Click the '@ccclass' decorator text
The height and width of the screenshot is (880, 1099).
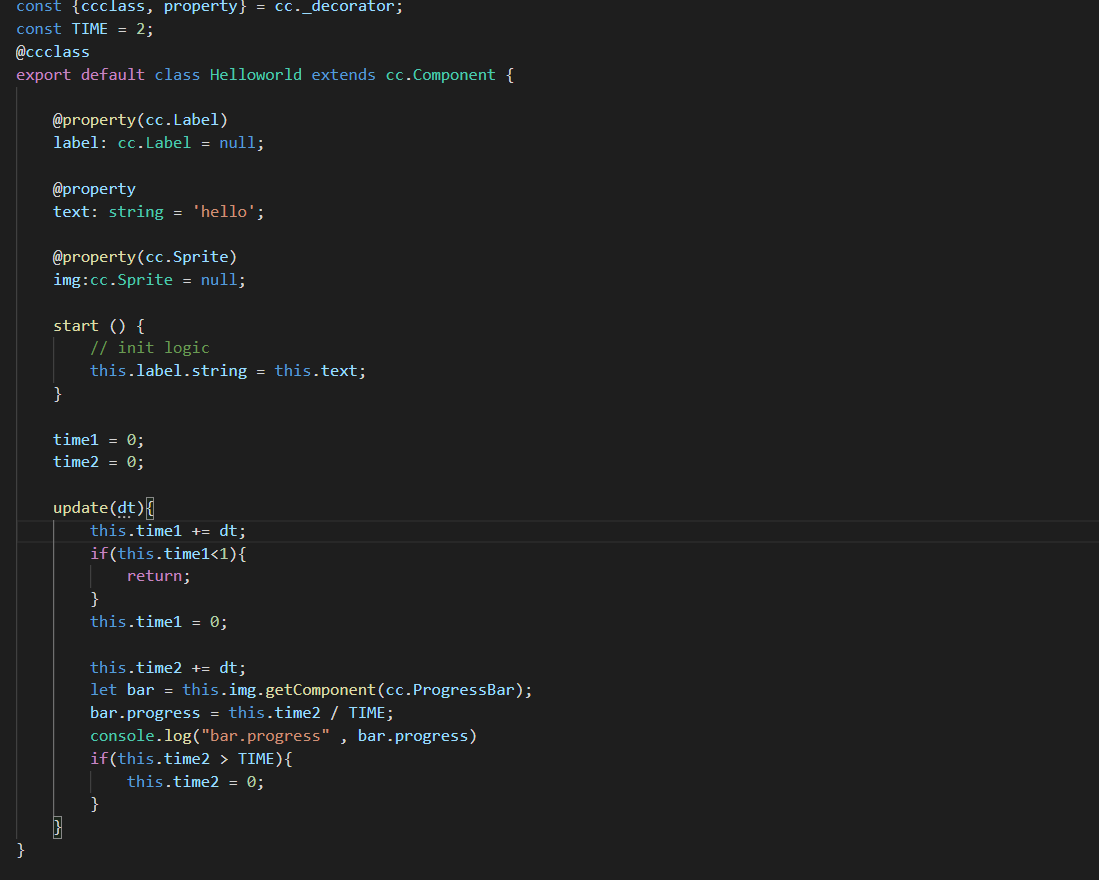53,52
